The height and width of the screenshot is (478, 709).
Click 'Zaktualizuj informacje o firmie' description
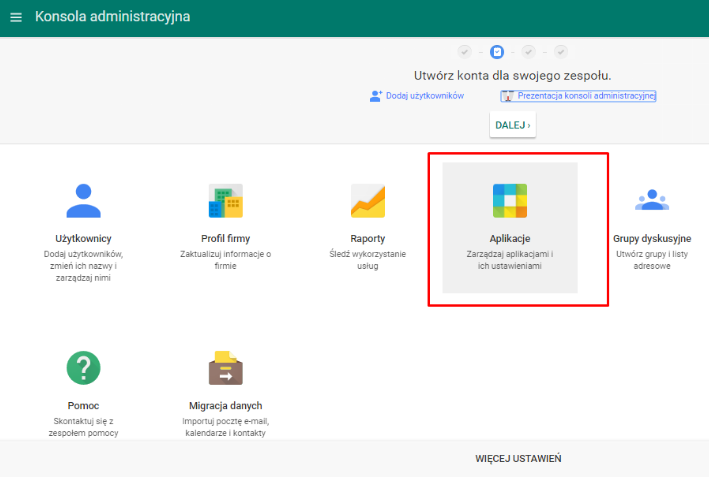pyautogui.click(x=226, y=260)
